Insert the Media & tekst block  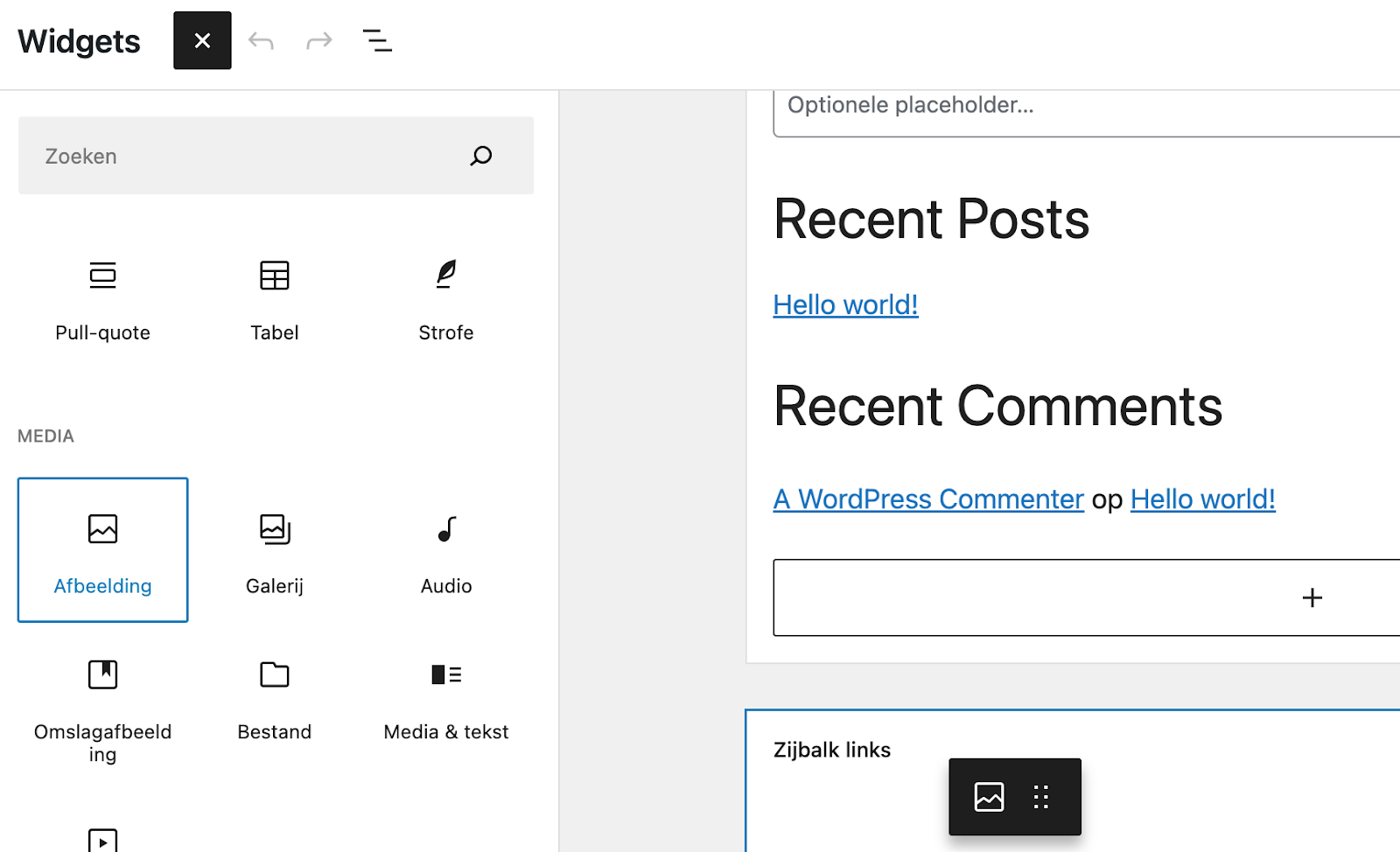445,695
